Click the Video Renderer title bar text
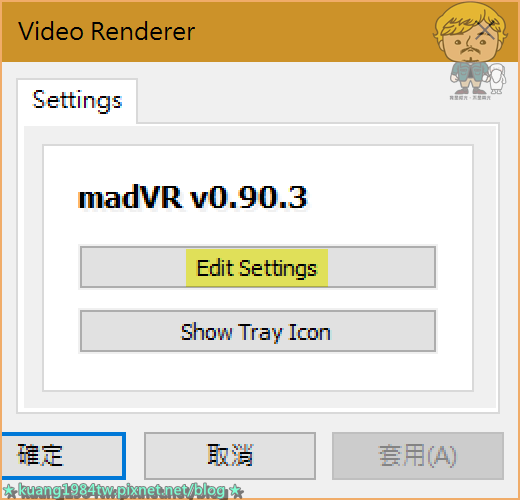 click(x=106, y=31)
